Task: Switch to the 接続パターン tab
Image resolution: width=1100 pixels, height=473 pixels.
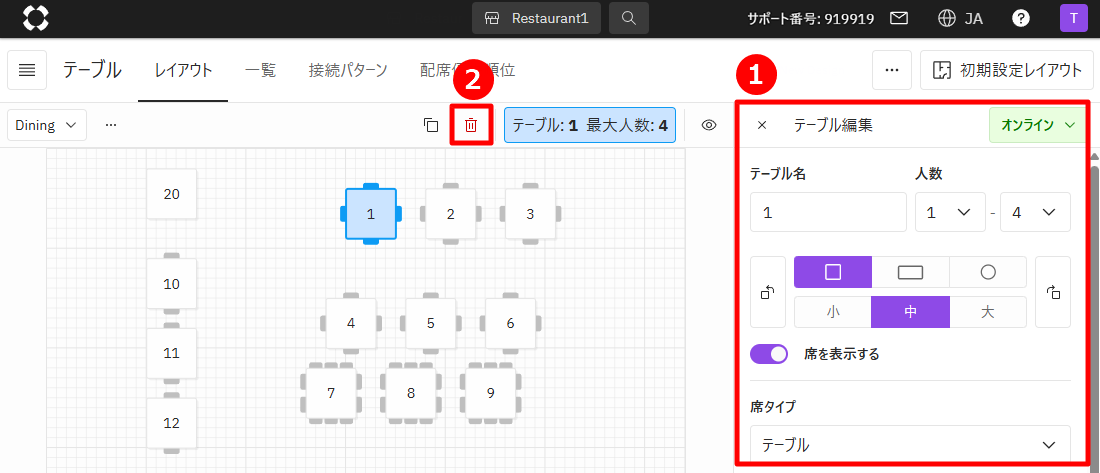Action: [348, 70]
